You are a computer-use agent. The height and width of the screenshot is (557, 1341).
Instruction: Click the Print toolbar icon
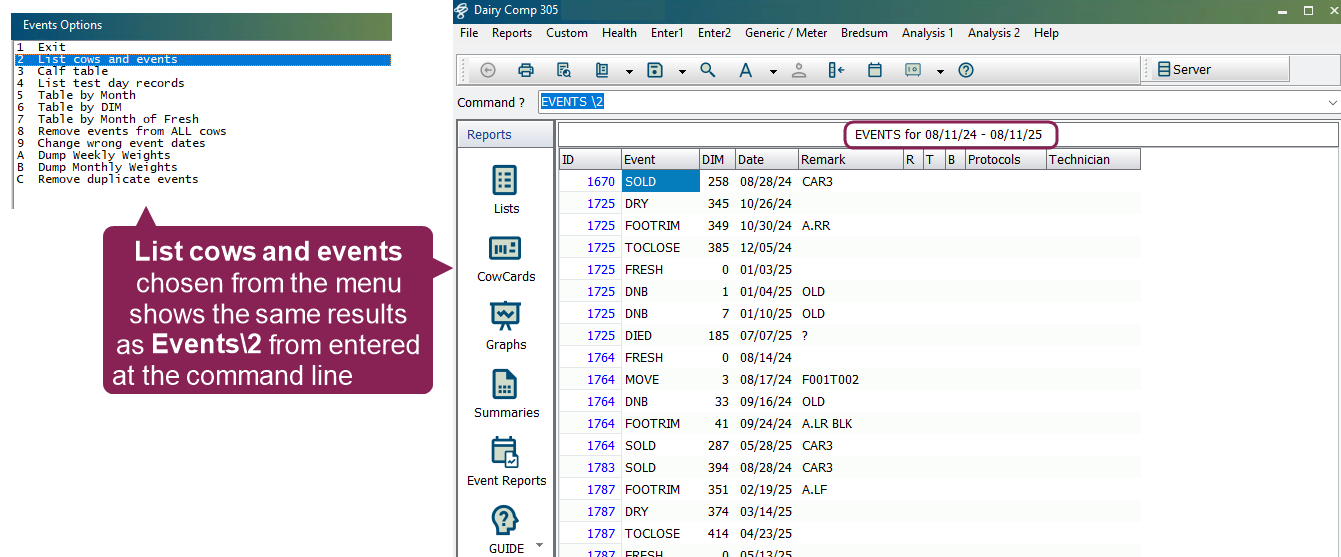click(x=525, y=70)
